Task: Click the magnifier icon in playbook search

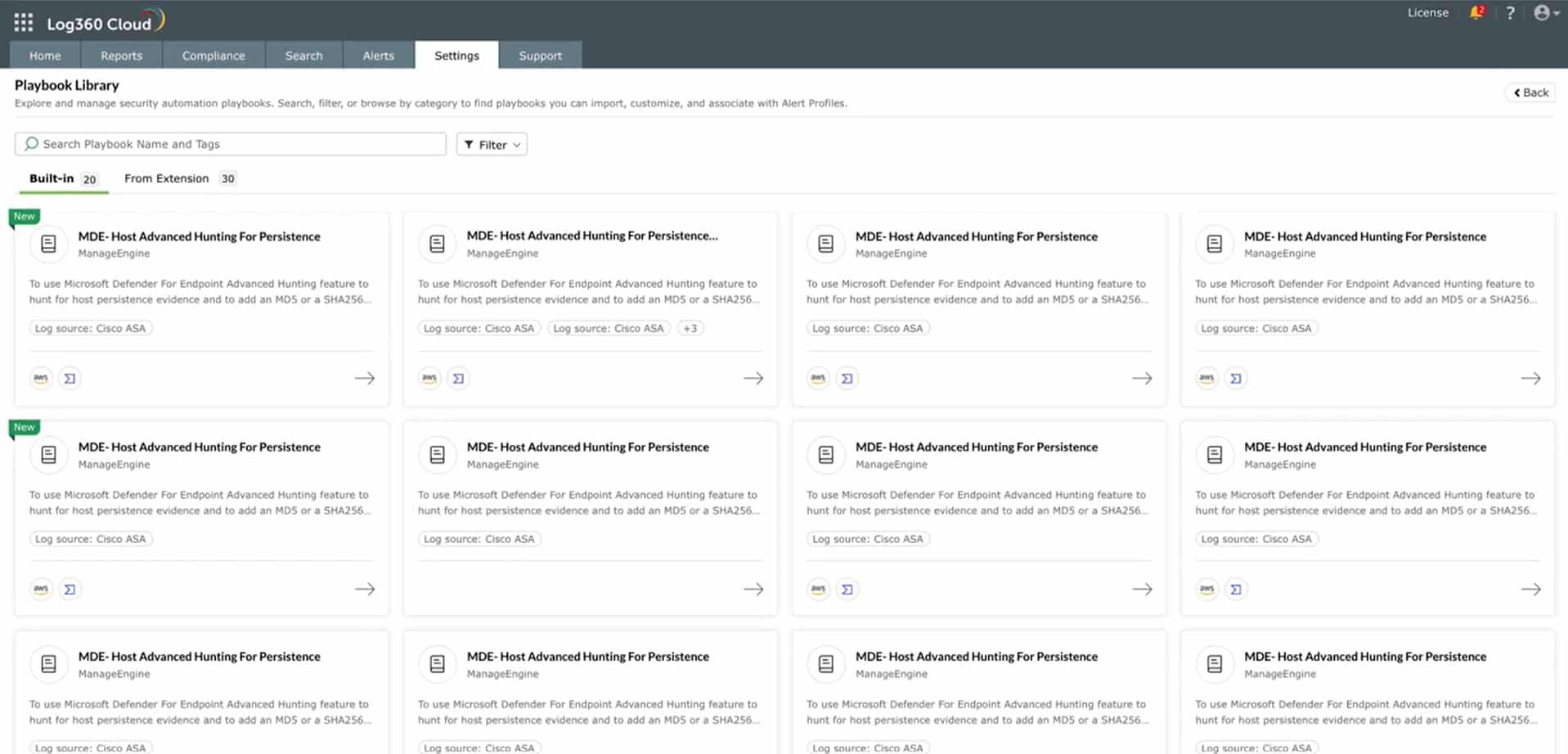Action: [x=31, y=144]
